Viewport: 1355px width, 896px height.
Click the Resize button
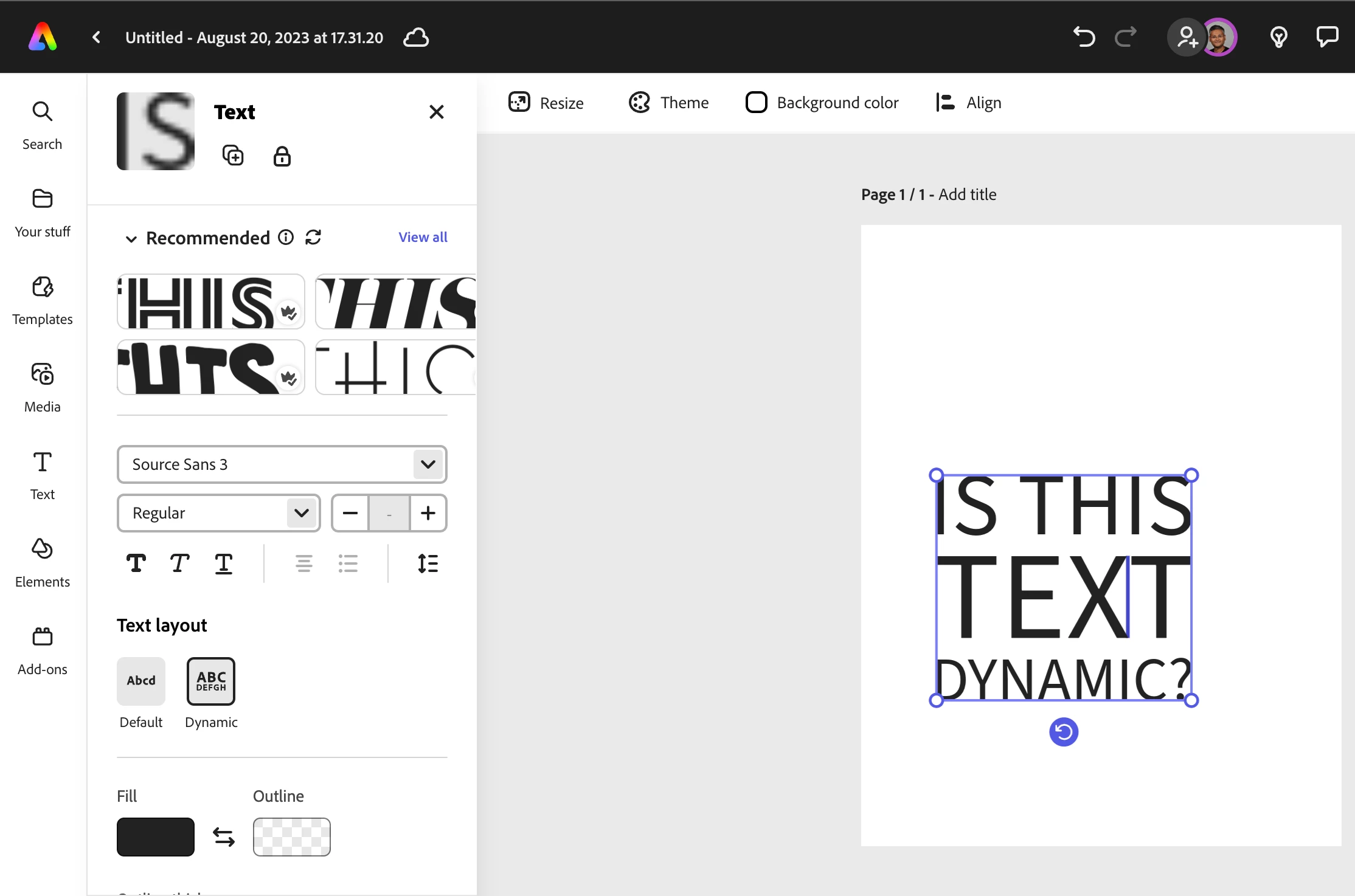[546, 103]
